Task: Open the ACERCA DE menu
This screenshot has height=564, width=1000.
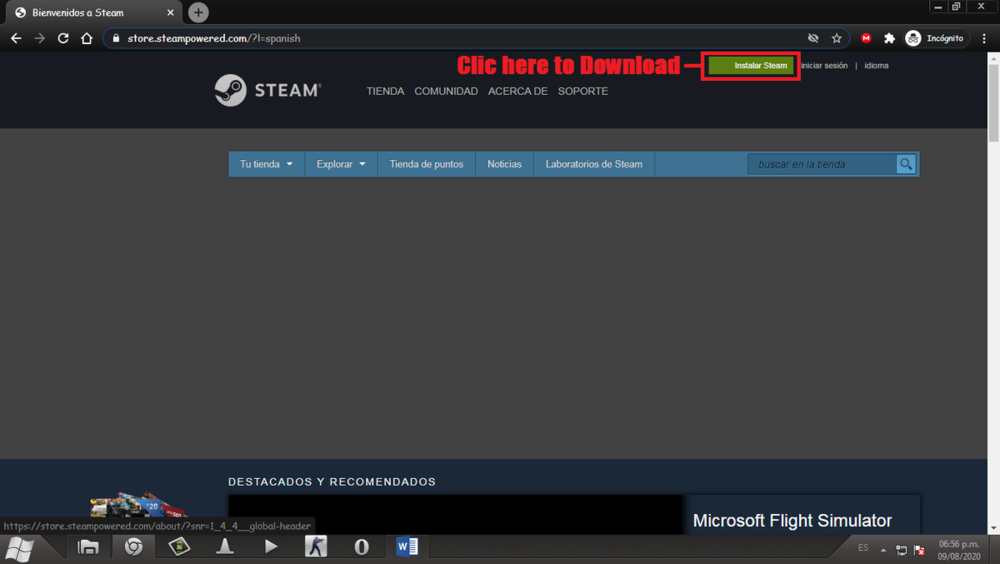Action: [x=518, y=91]
